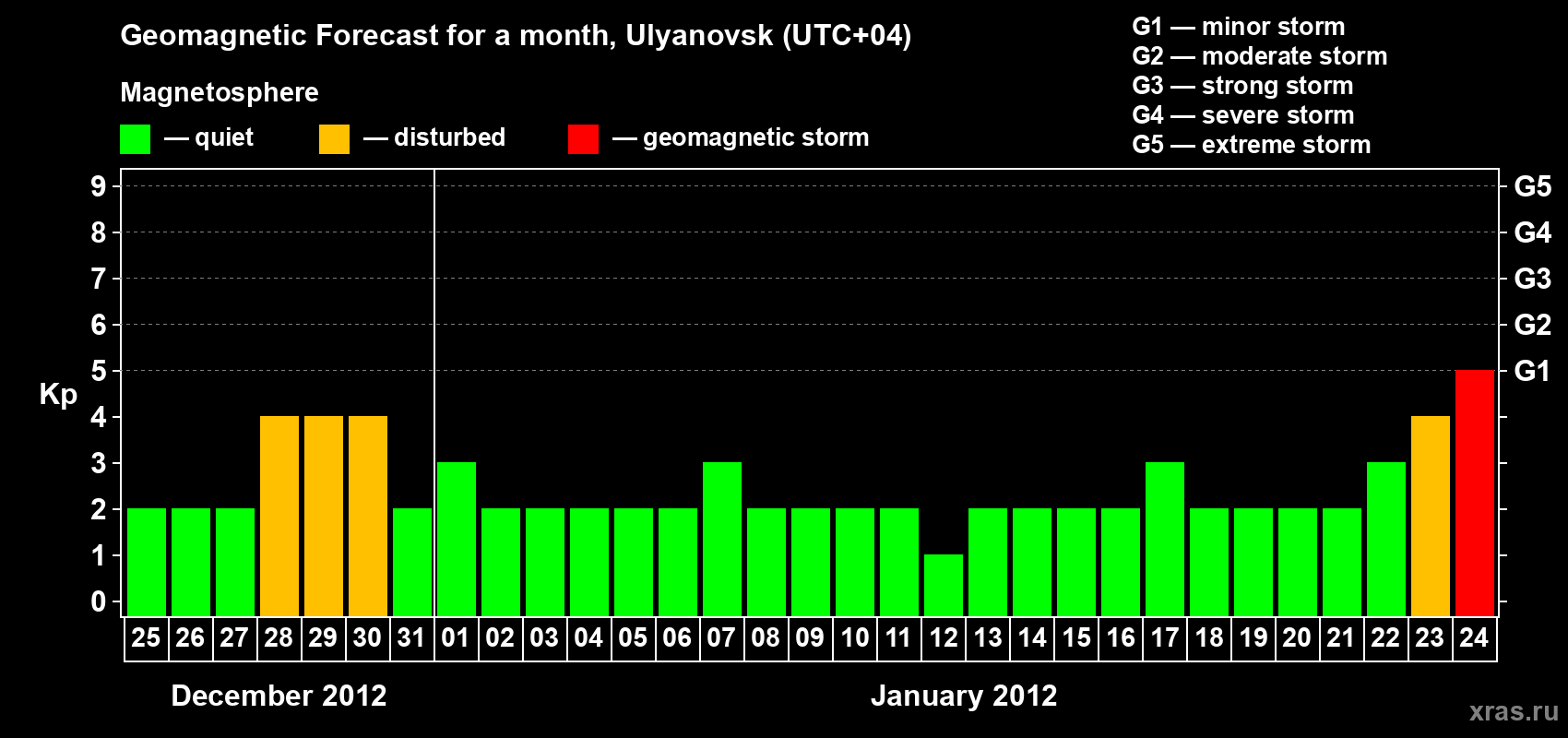The image size is (1568, 738).
Task: Click the green bar for January 07
Action: (721, 539)
